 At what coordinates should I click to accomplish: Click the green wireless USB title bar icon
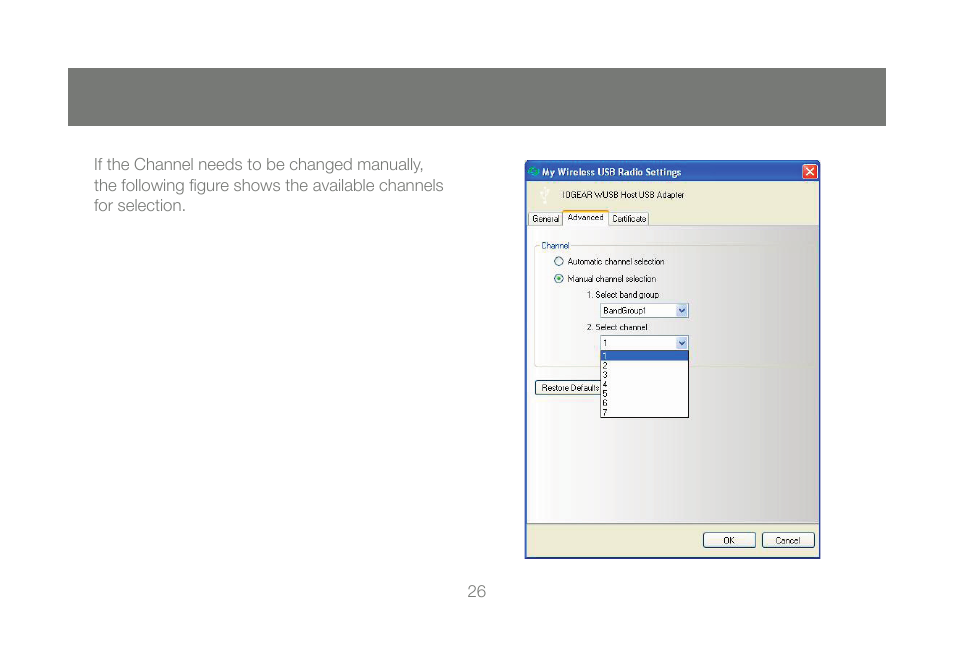(533, 172)
